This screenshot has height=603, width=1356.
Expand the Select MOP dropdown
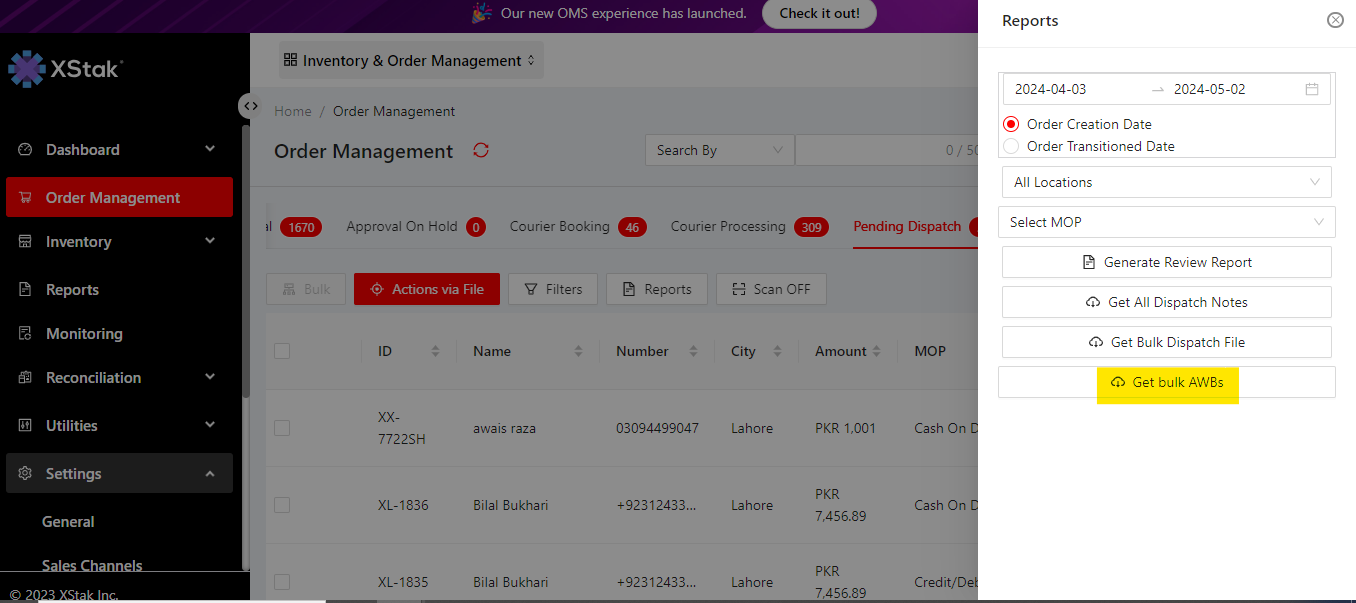[x=1166, y=222]
